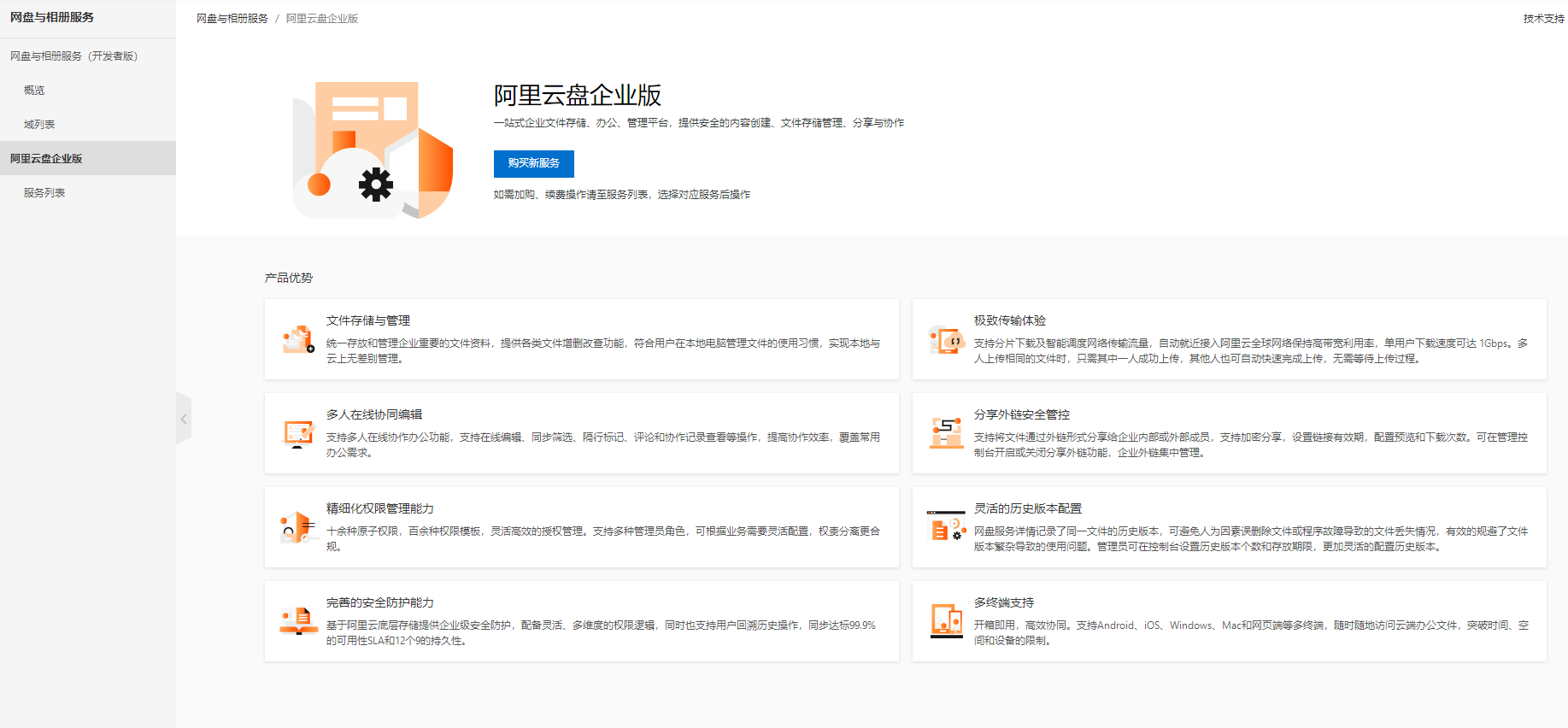Open the 技术支持 link
Screen dimensions: 1568x728
pyautogui.click(x=1543, y=19)
